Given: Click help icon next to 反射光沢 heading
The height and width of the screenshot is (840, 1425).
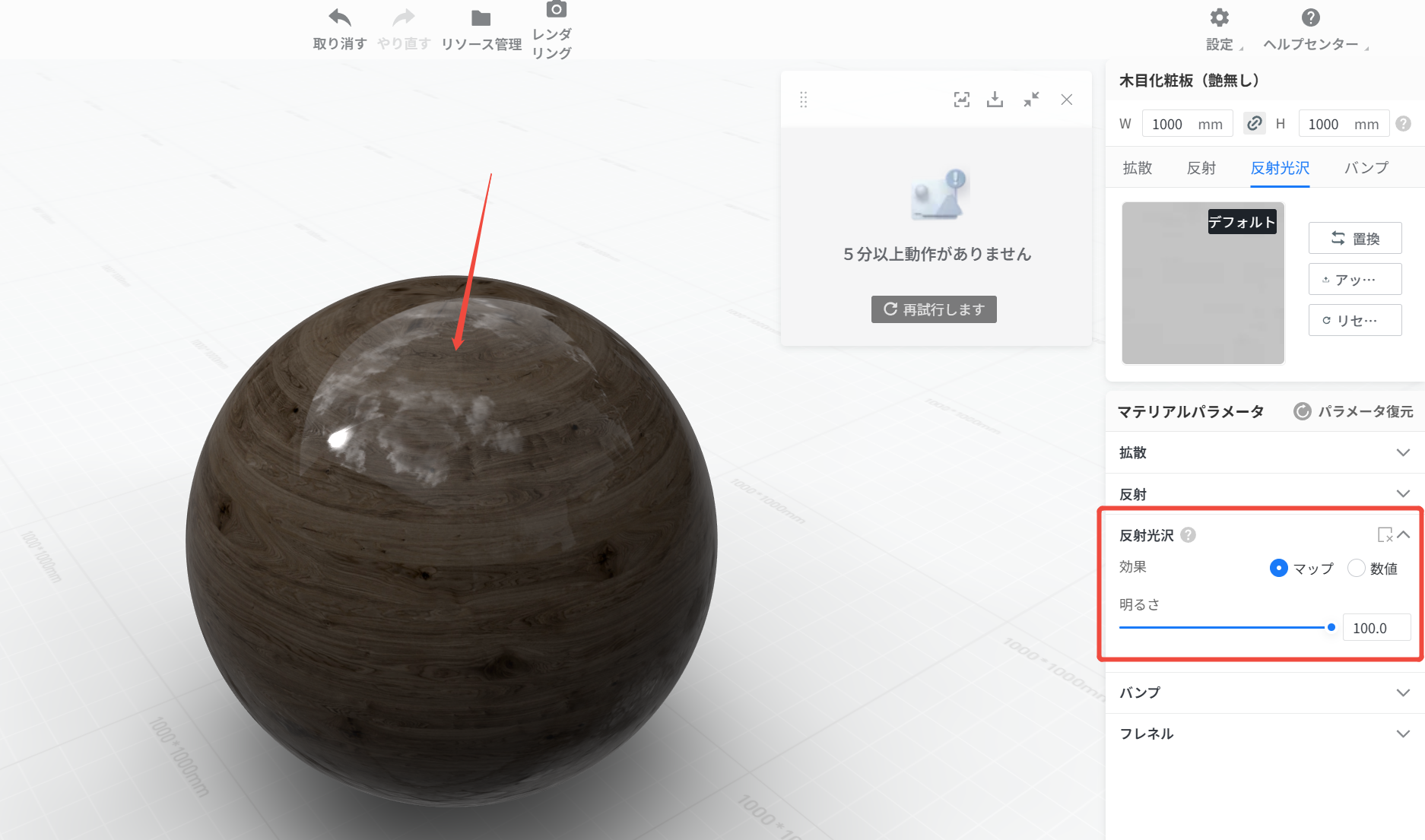Looking at the screenshot, I should pyautogui.click(x=1189, y=535).
